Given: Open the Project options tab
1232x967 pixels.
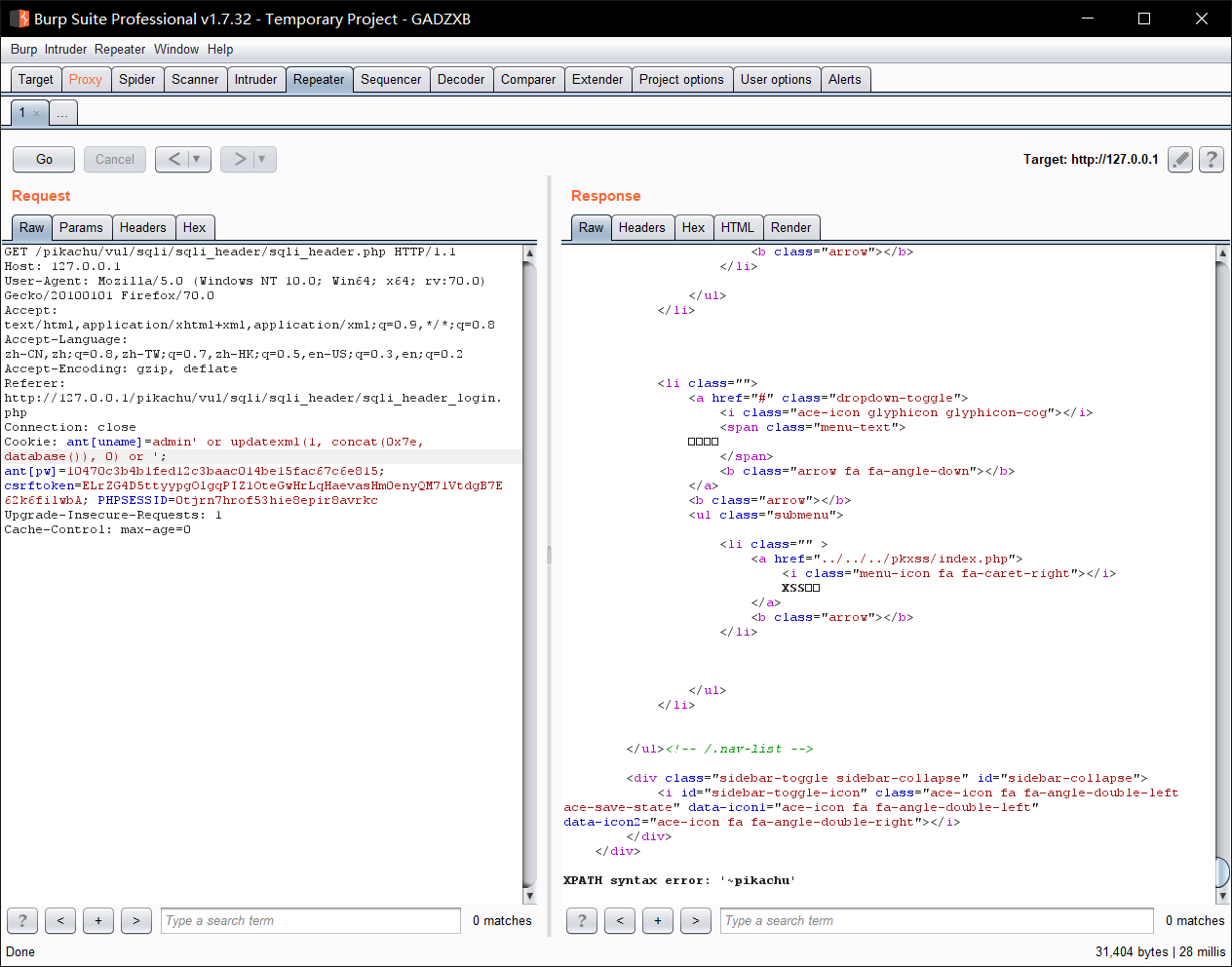Looking at the screenshot, I should tap(681, 80).
